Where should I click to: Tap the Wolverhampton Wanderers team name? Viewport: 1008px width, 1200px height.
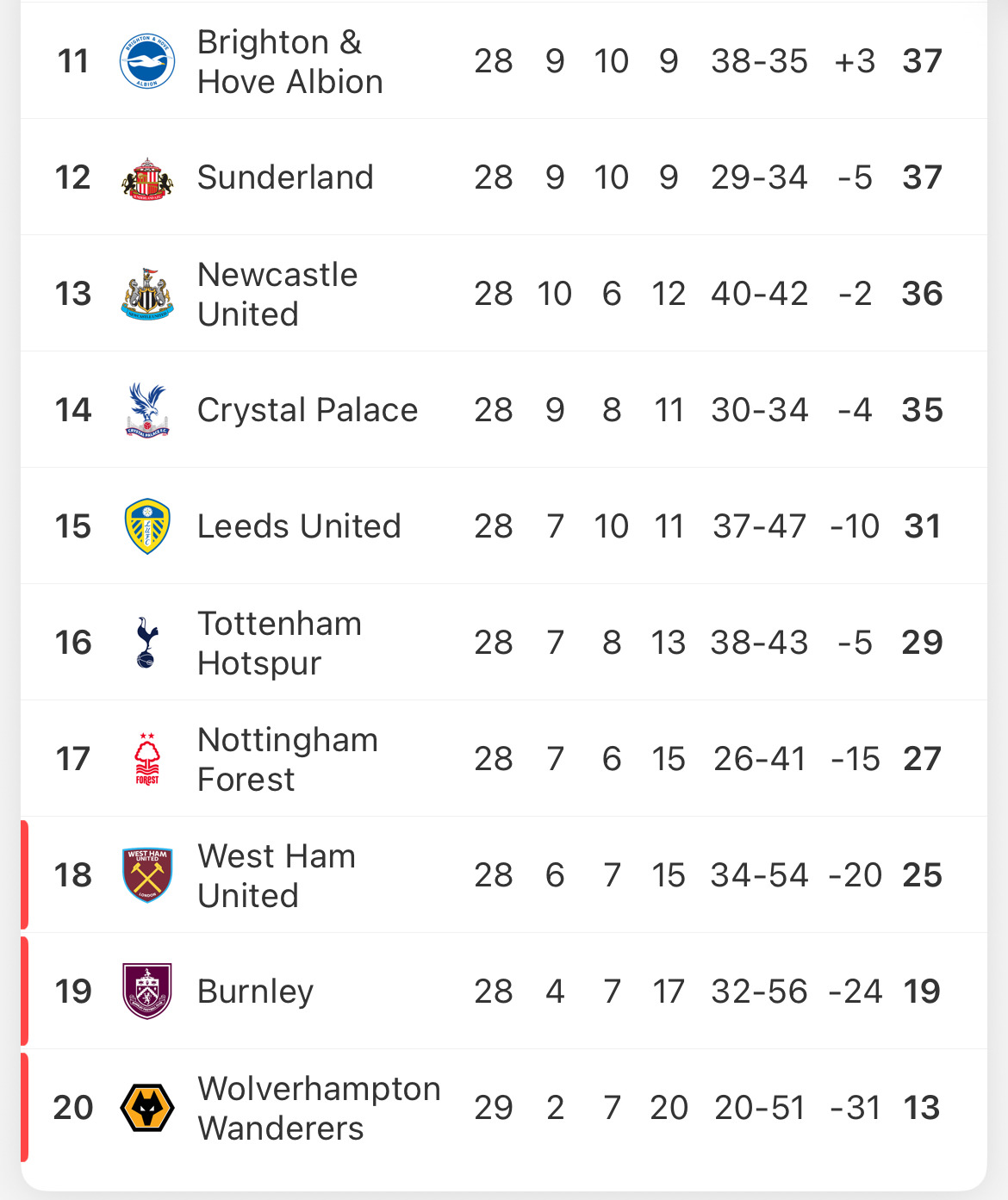tap(319, 1108)
